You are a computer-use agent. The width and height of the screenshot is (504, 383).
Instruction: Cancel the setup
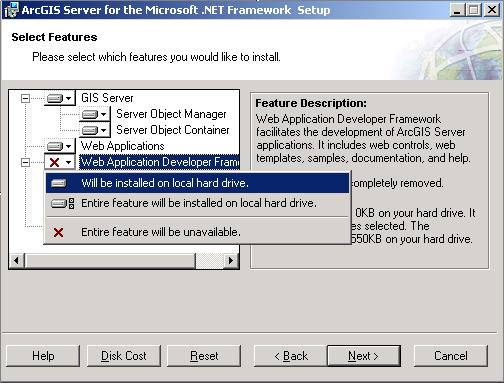(451, 356)
